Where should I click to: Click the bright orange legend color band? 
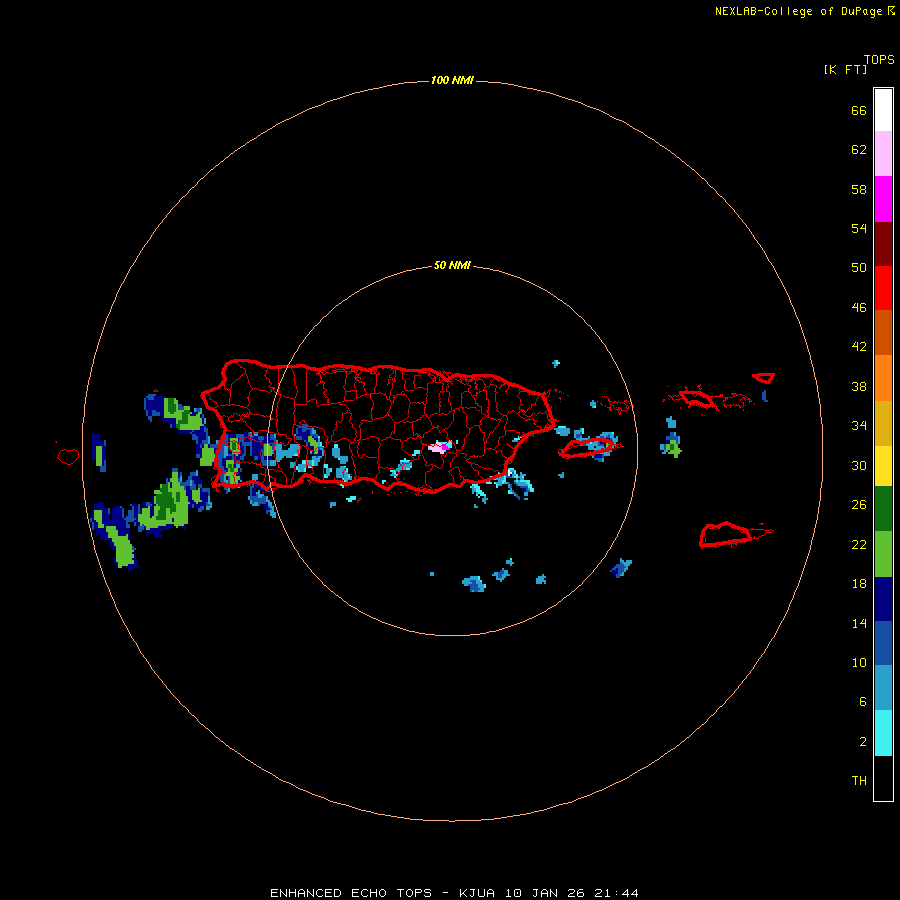(883, 378)
